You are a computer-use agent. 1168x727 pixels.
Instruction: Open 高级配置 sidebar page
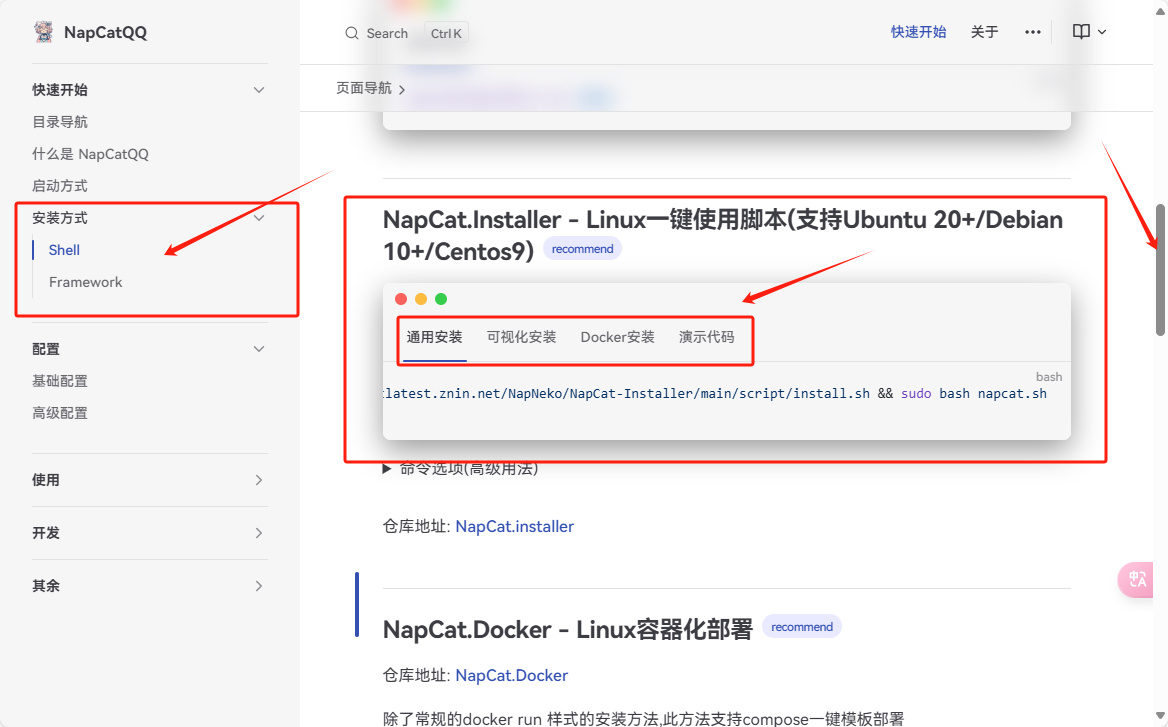[60, 413]
